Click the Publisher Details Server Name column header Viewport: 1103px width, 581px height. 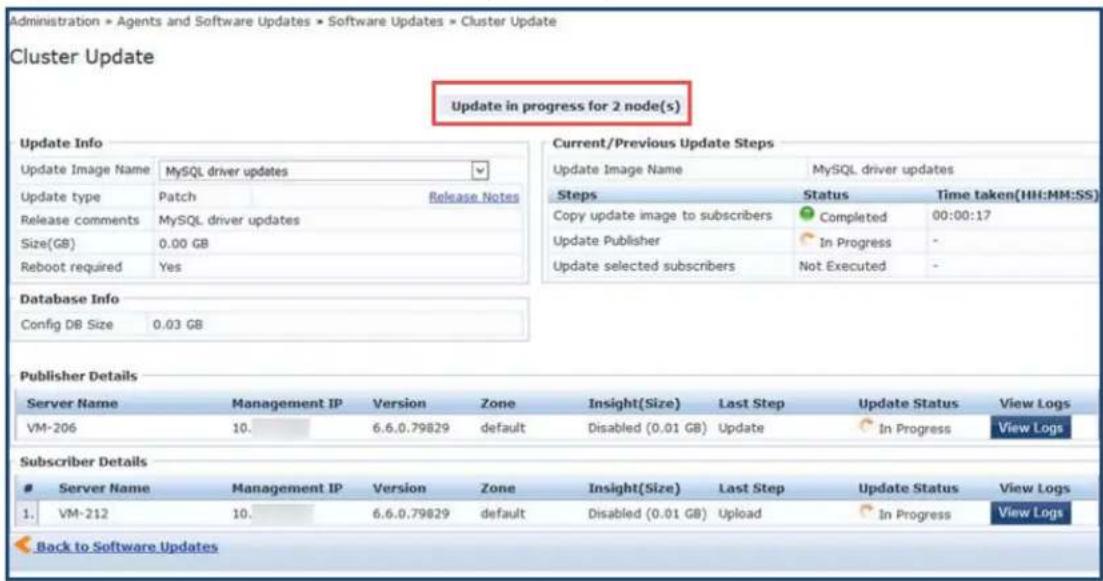(72, 404)
